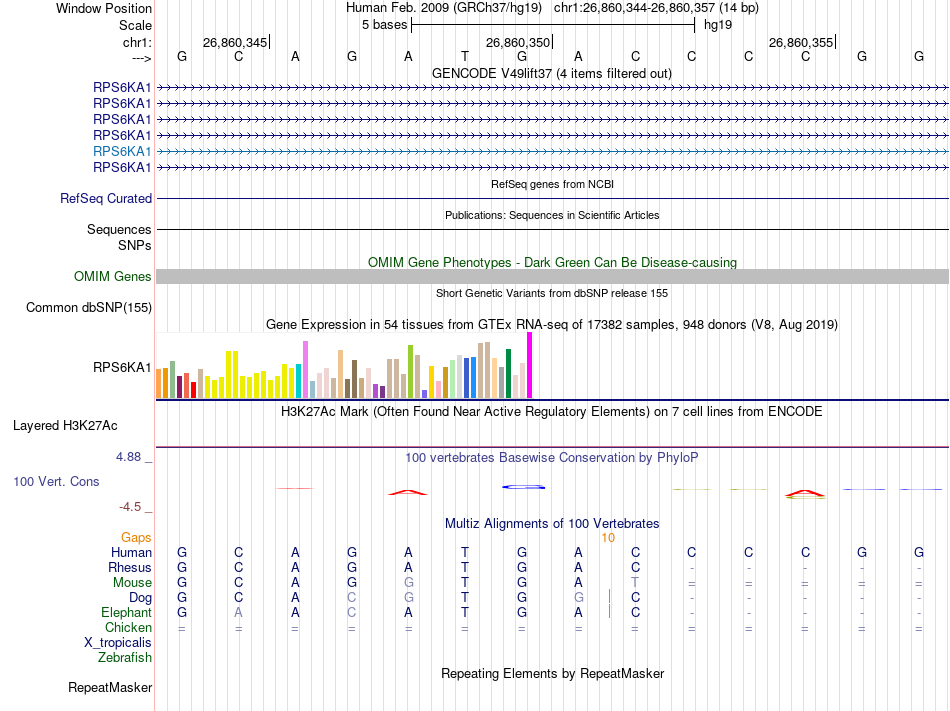
Task: Click the orange Gaps label
Action: 136,538
